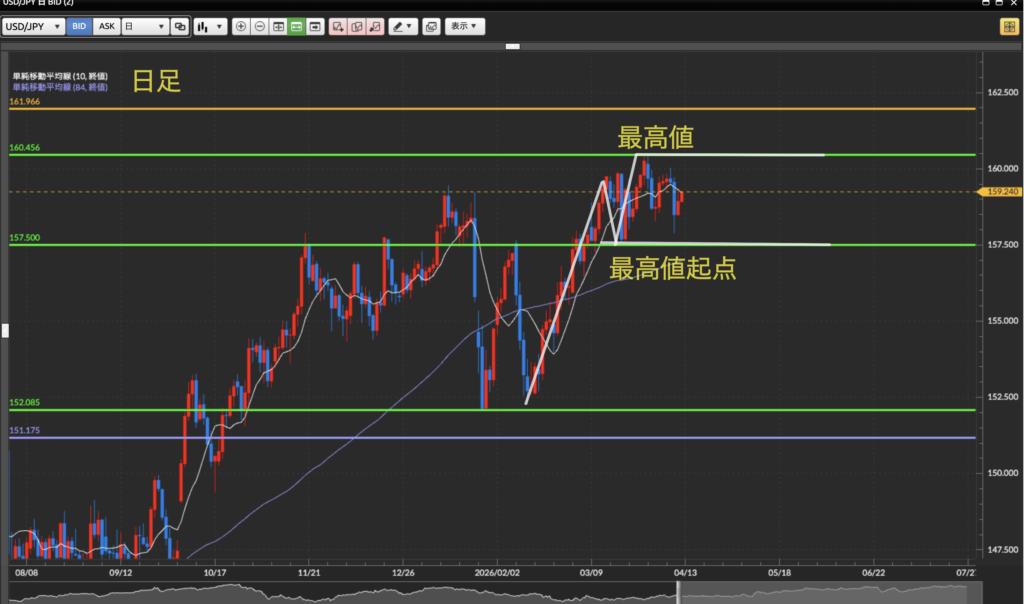Viewport: 1024px width, 604px height.
Task: Toggle the green highlighted fit-width button
Action: [x=297, y=27]
